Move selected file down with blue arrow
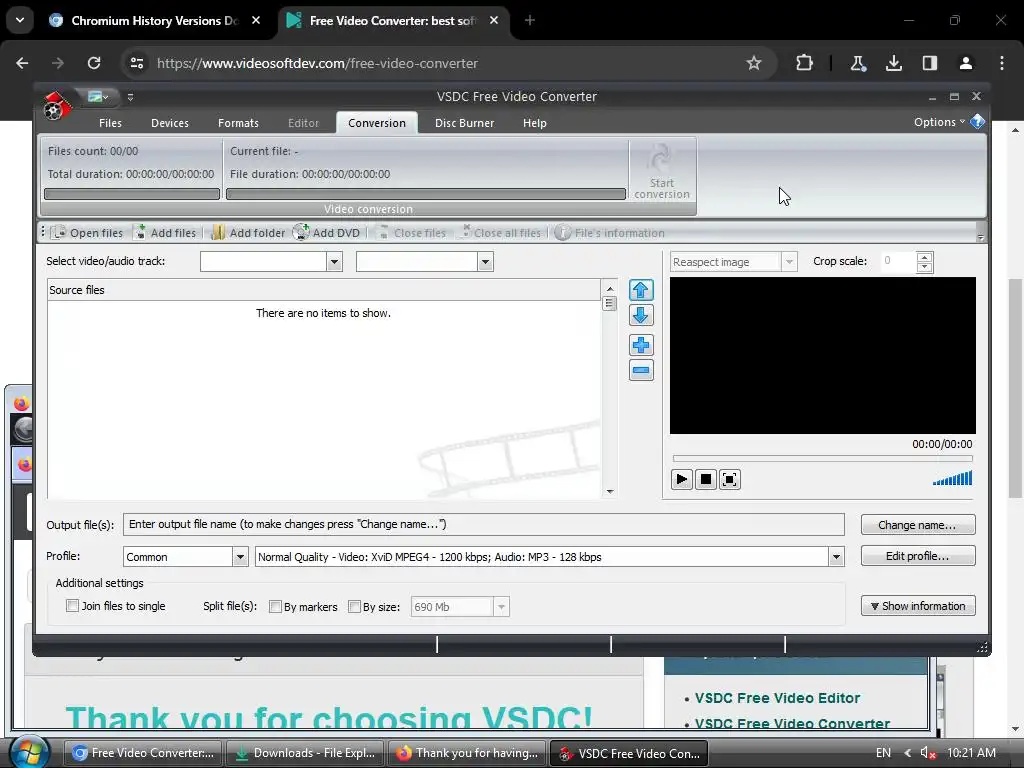Screen dimensions: 1024x768 tap(641, 315)
